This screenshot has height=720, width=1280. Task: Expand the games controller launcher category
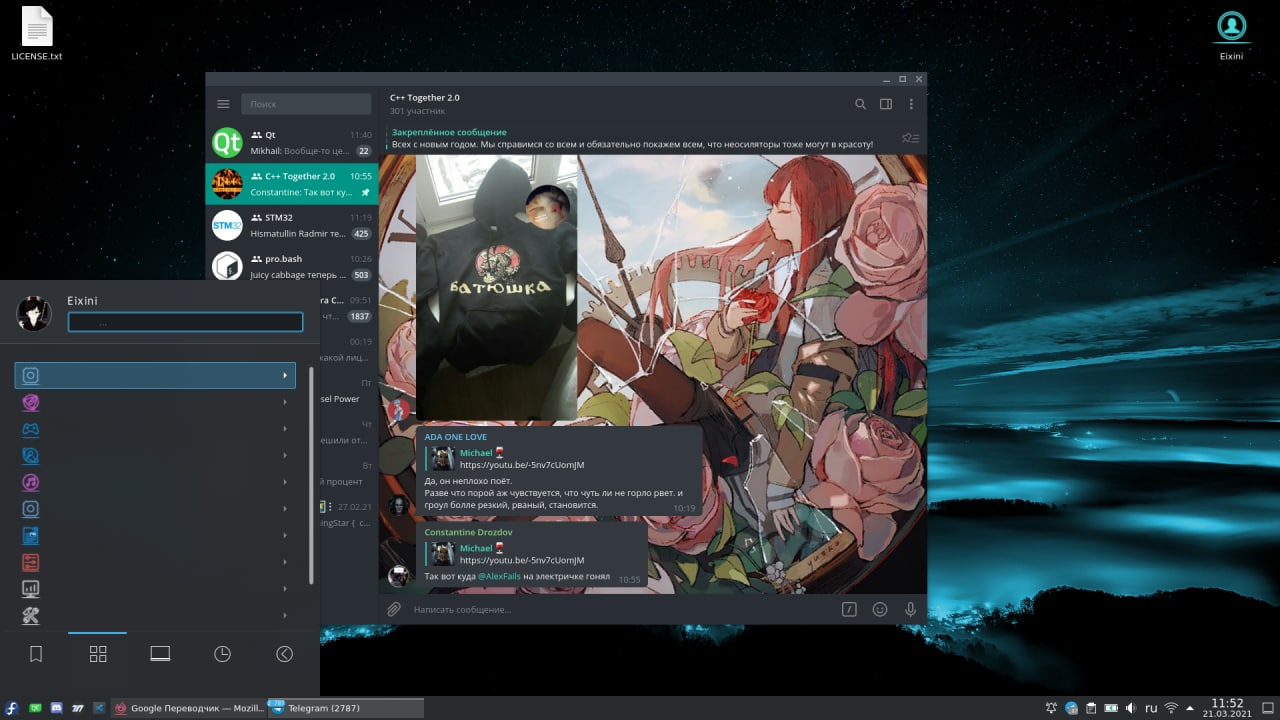(155, 429)
